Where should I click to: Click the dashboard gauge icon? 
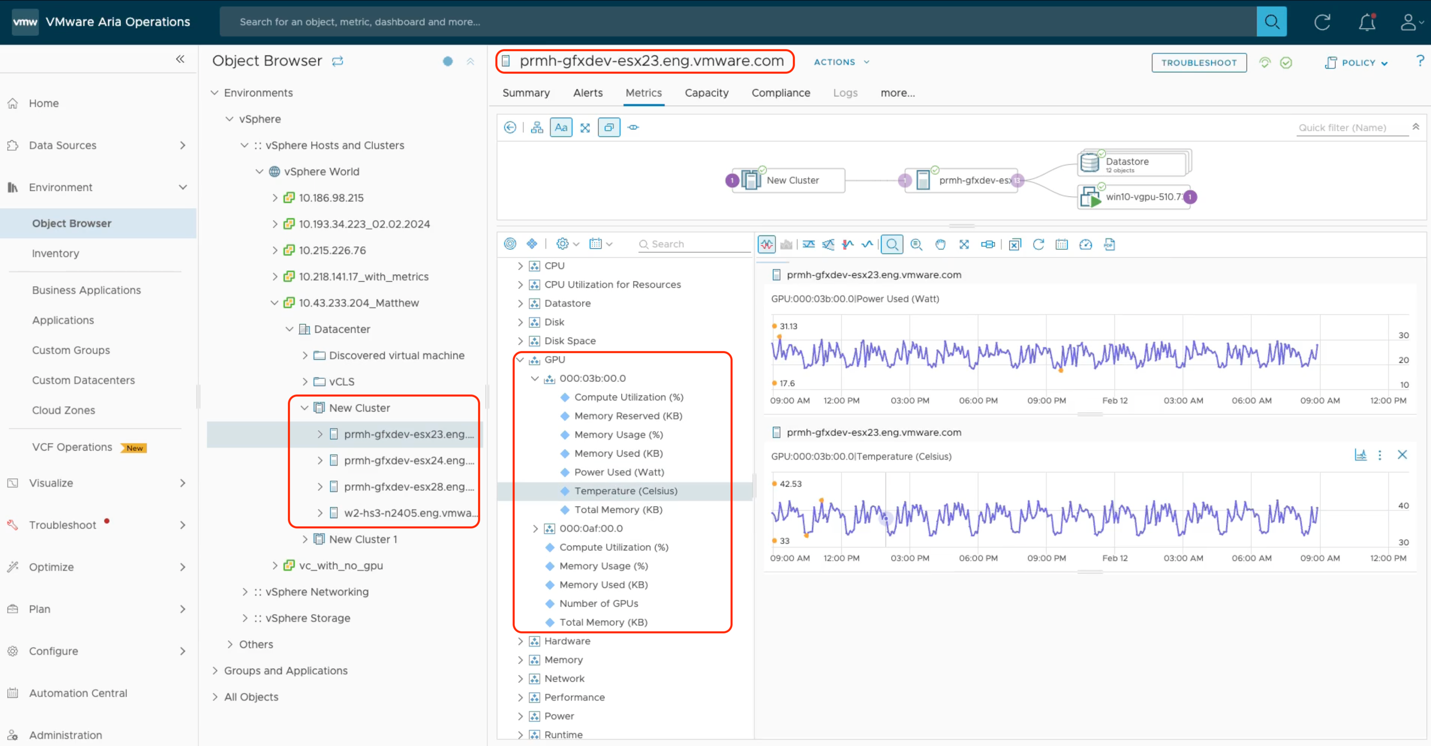[1086, 244]
